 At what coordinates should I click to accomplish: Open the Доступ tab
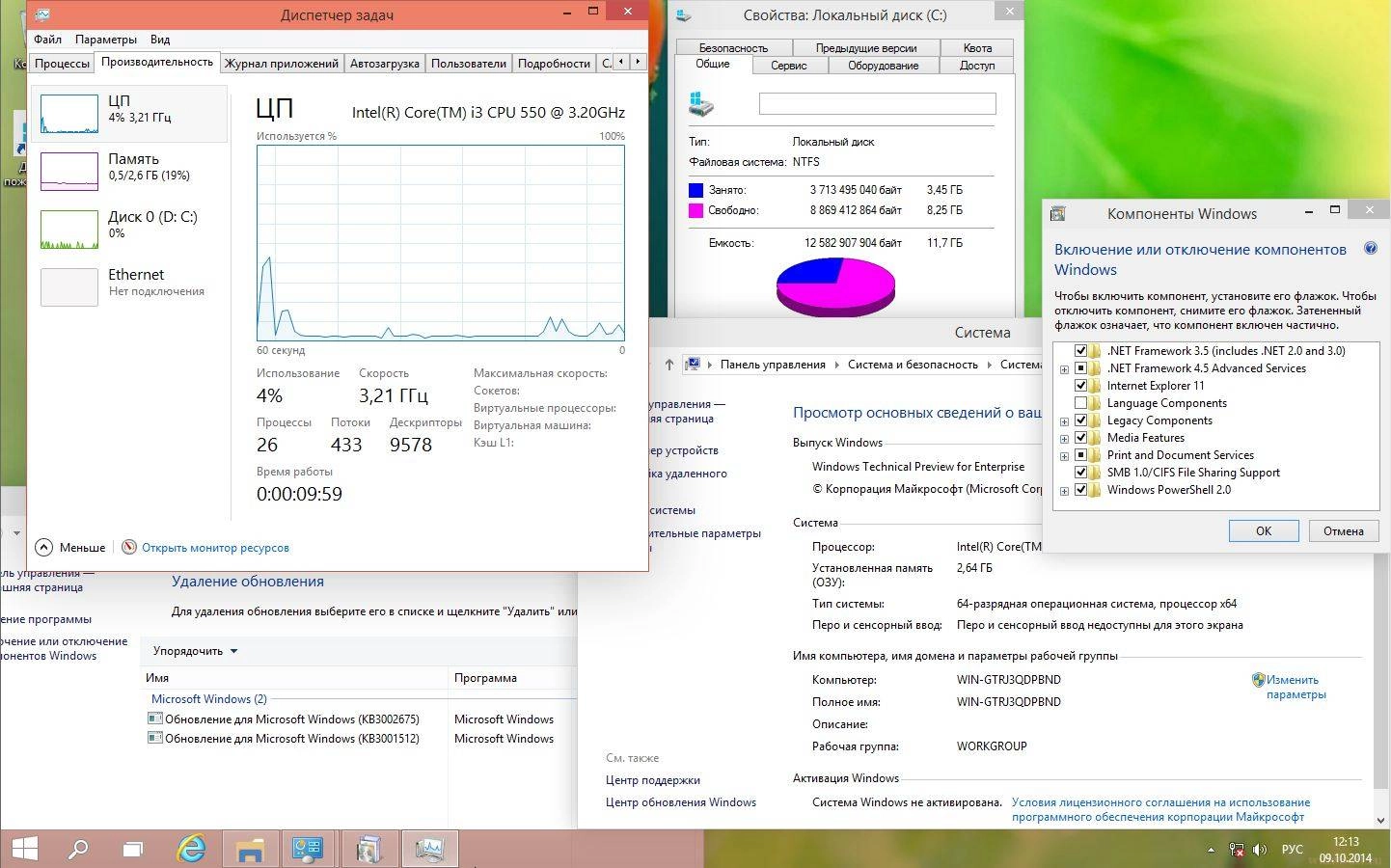coord(977,65)
